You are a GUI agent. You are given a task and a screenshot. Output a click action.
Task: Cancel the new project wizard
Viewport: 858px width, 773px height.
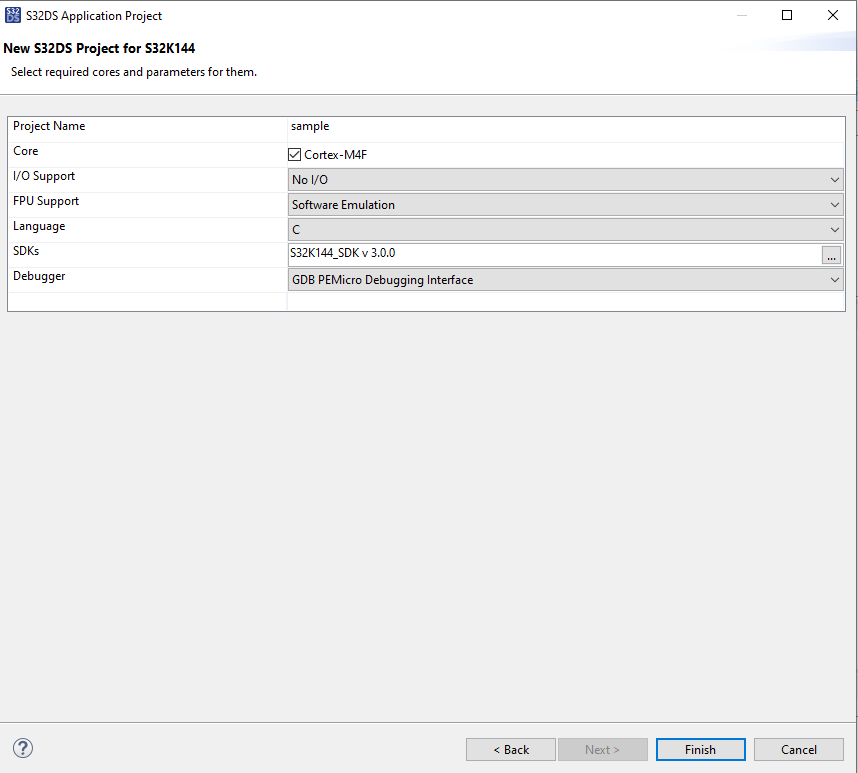point(798,749)
